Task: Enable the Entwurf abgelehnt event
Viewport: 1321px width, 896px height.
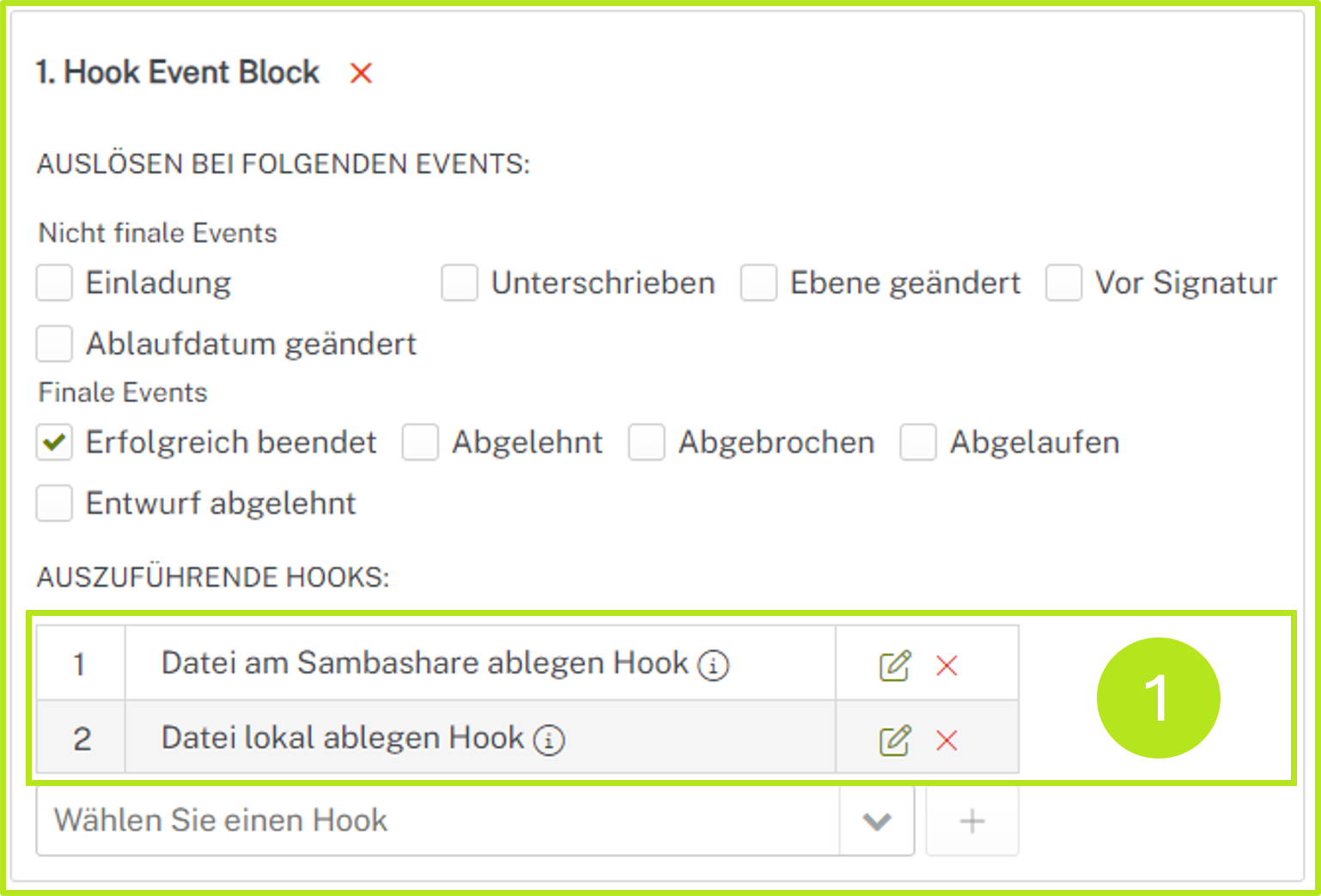Action: [x=53, y=503]
